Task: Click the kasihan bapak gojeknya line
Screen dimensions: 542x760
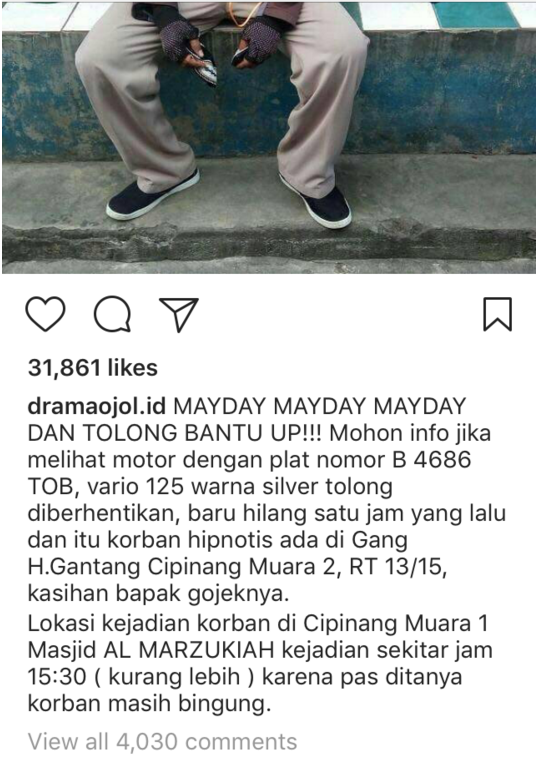Action: (158, 594)
